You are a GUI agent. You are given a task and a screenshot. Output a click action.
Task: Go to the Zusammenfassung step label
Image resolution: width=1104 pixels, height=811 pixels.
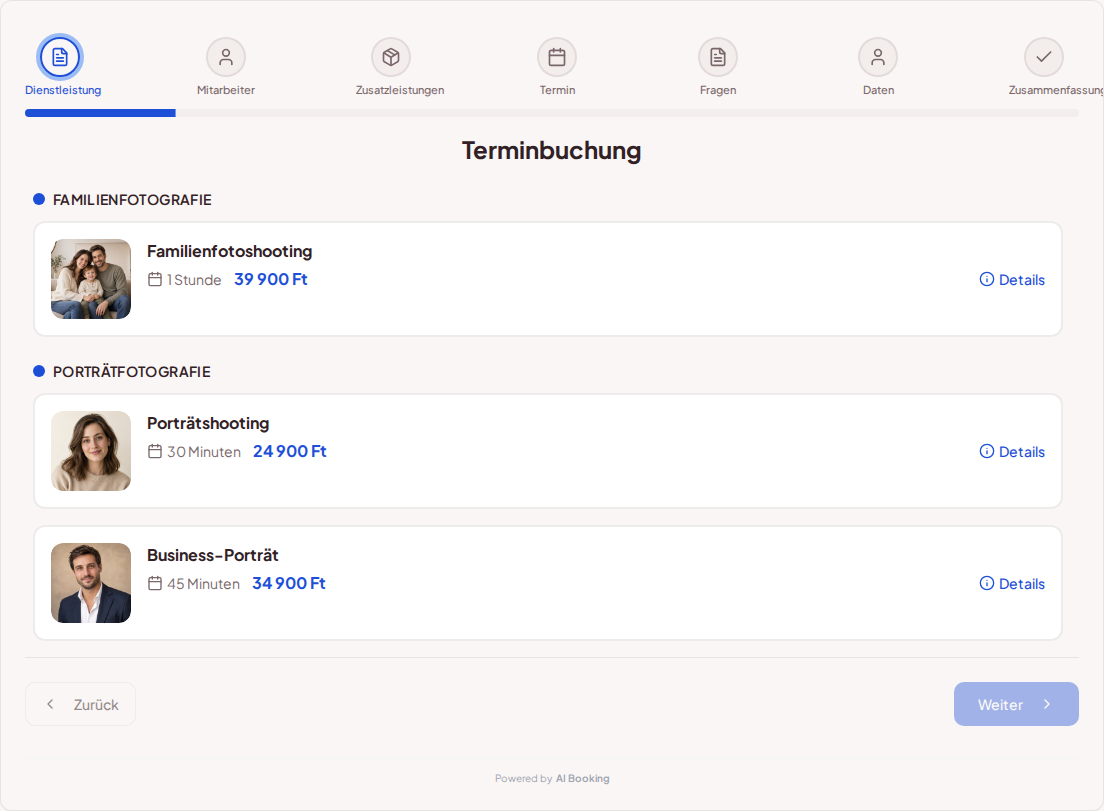coord(1055,90)
